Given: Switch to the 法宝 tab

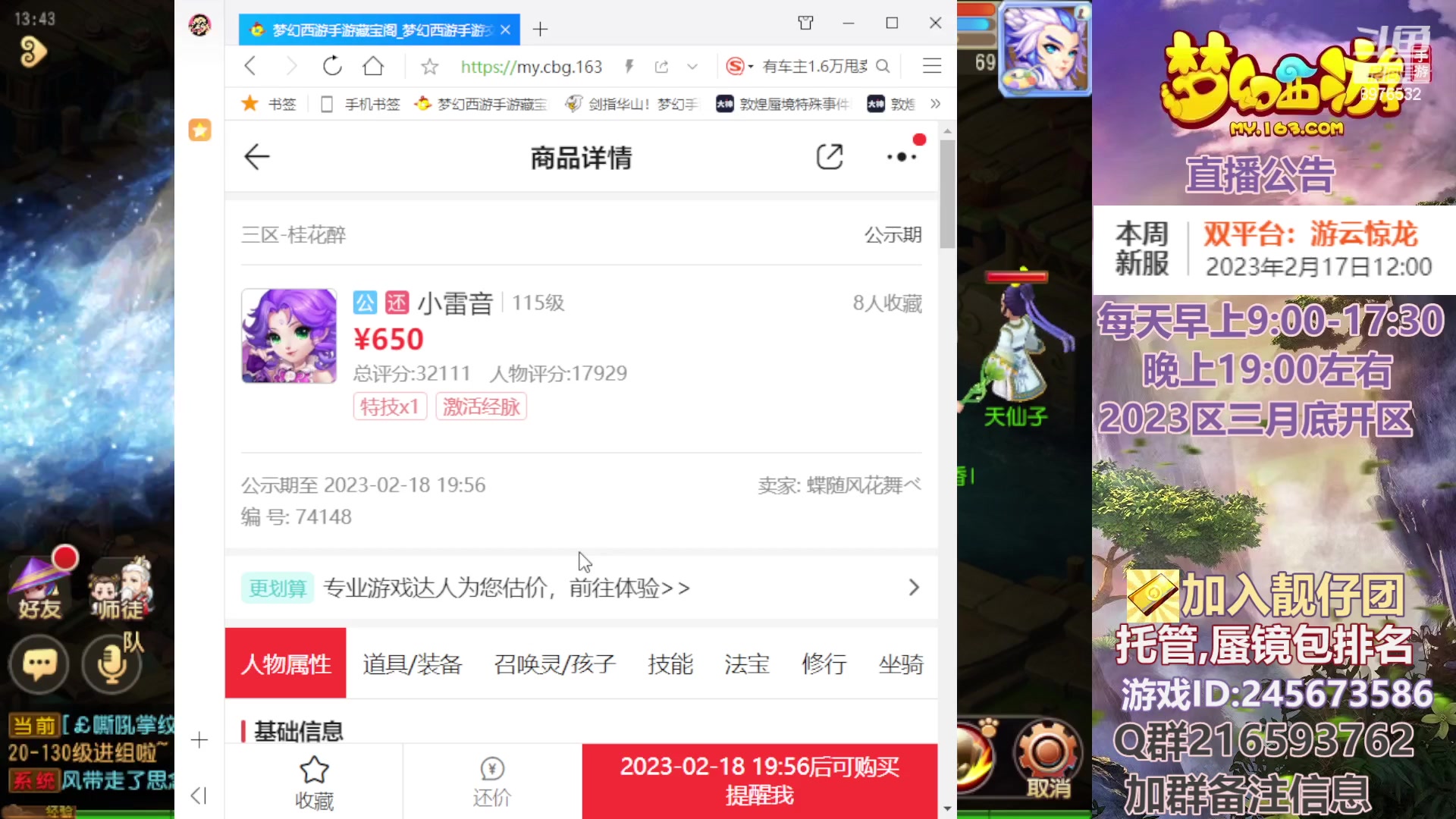Looking at the screenshot, I should [x=747, y=664].
